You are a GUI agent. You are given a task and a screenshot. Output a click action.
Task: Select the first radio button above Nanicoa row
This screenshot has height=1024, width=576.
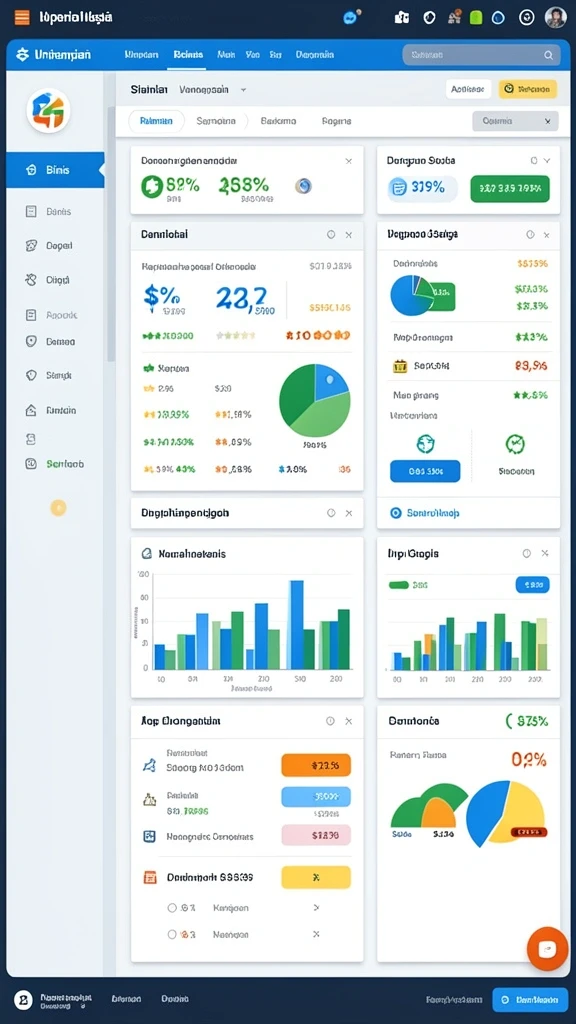172,908
